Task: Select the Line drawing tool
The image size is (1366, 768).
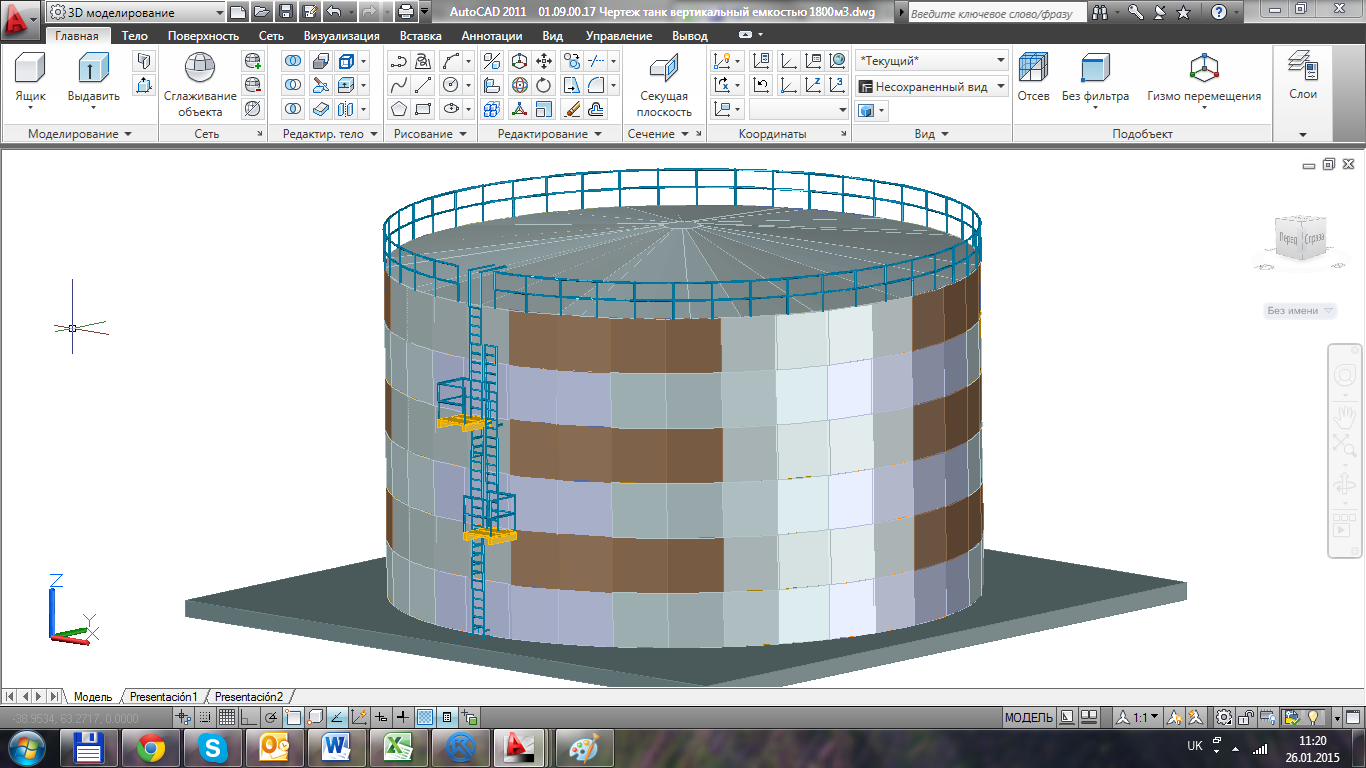Action: pyautogui.click(x=423, y=85)
